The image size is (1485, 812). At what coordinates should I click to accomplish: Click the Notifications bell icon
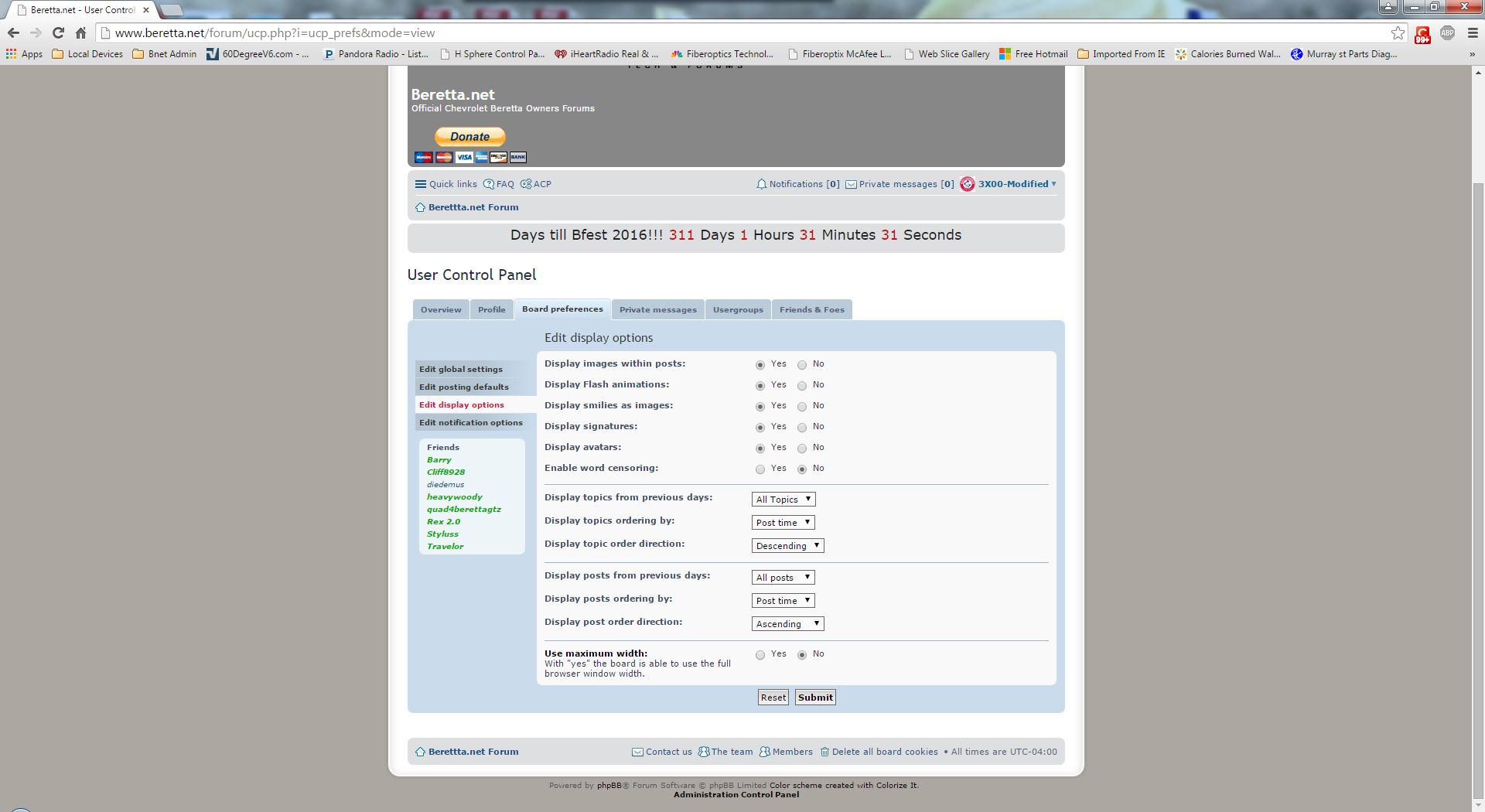point(761,184)
